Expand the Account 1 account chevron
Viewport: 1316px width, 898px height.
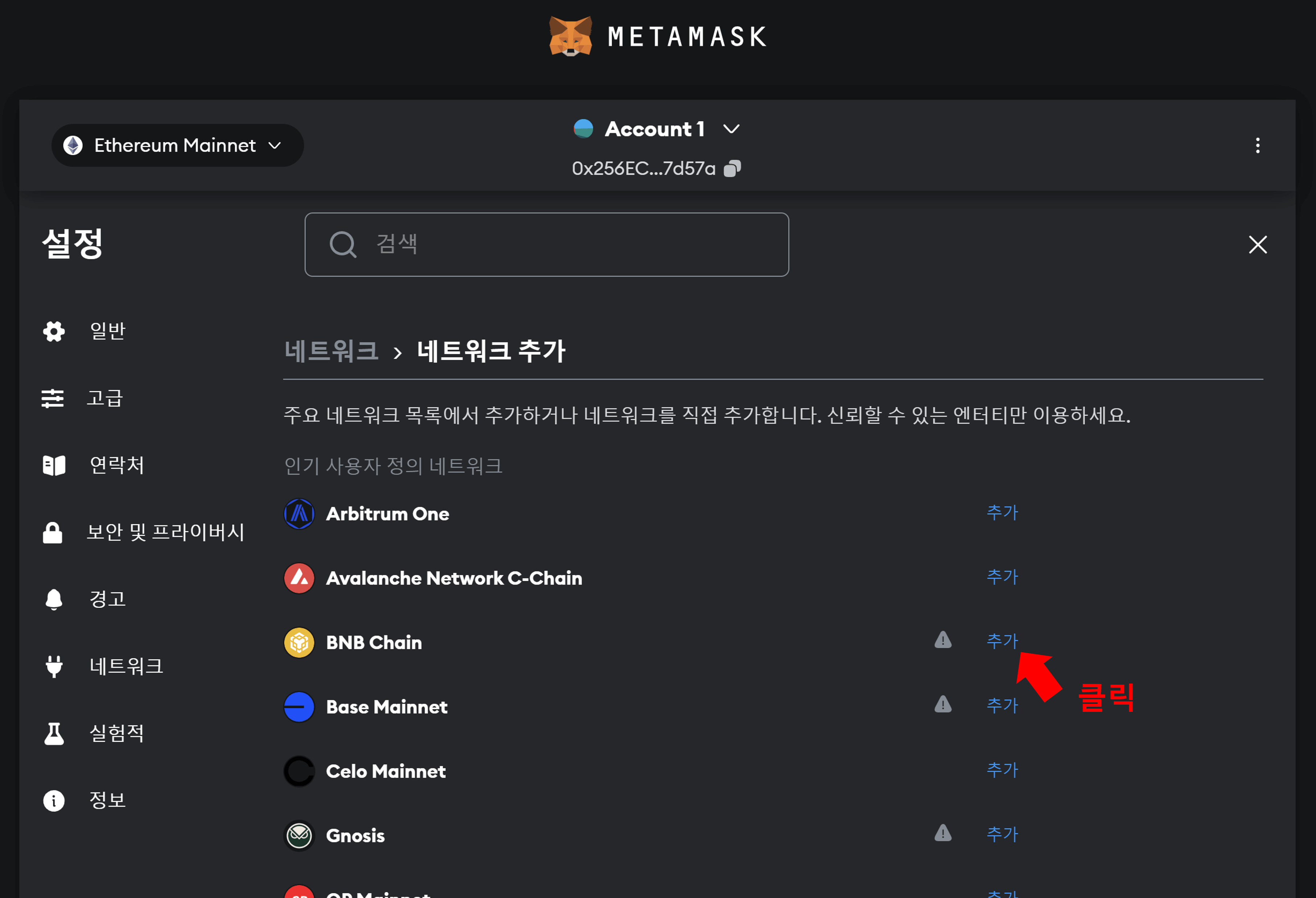click(730, 129)
